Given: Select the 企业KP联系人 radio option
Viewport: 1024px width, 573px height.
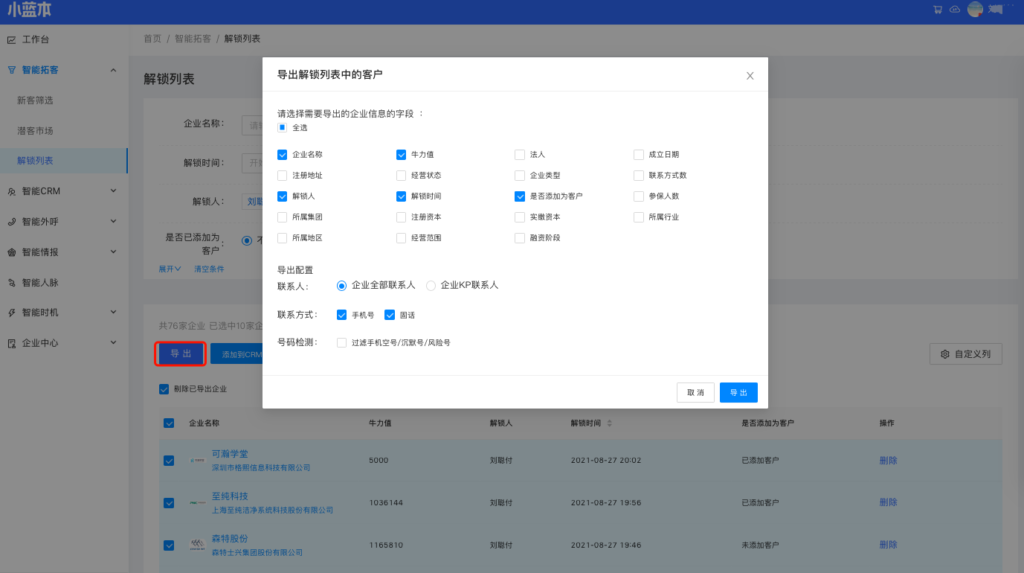Looking at the screenshot, I should [x=431, y=285].
